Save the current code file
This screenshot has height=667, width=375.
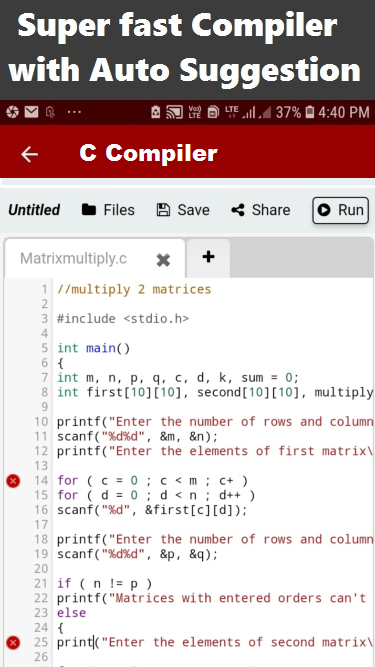[x=183, y=210]
